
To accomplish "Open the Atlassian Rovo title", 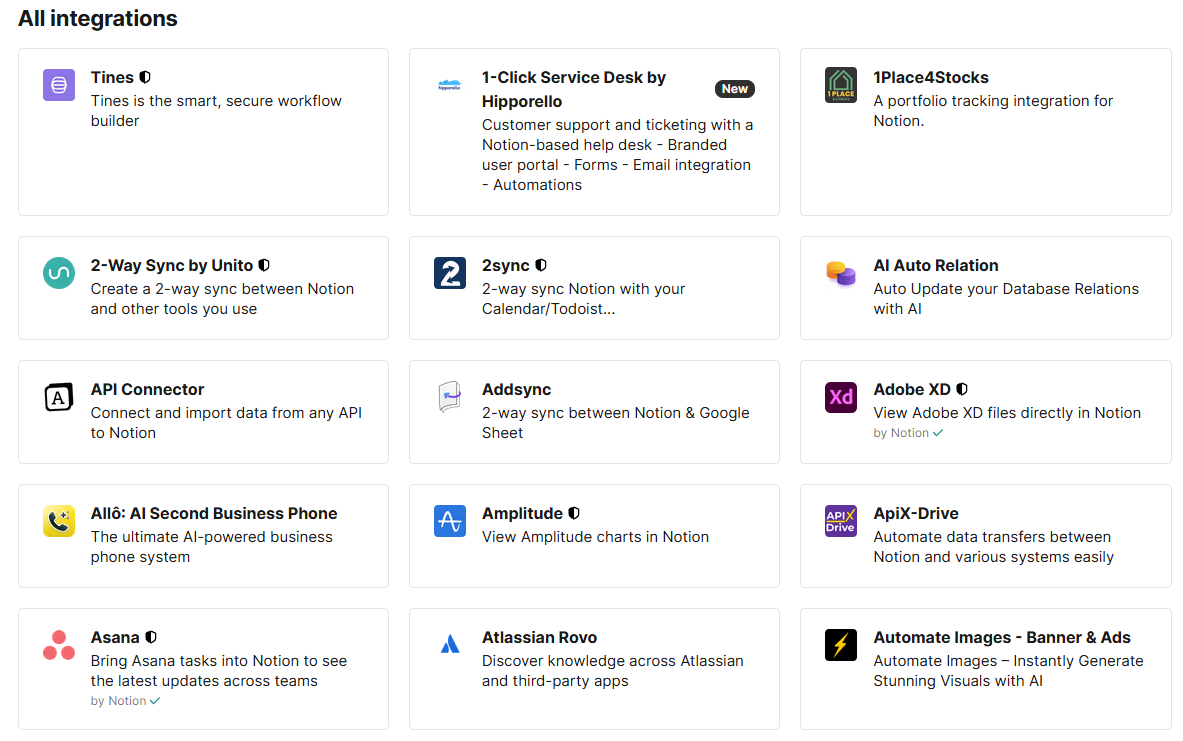I will click(x=539, y=637).
